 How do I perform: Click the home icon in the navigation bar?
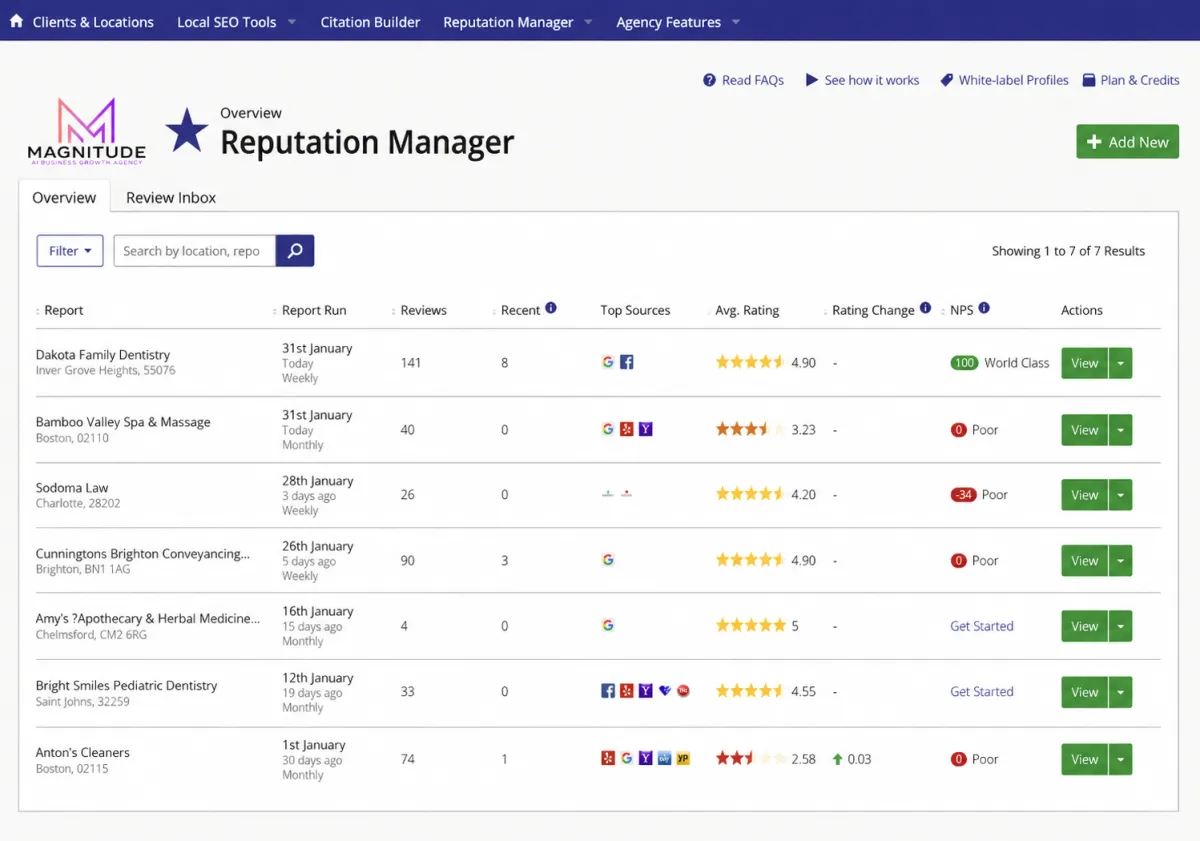(x=16, y=21)
